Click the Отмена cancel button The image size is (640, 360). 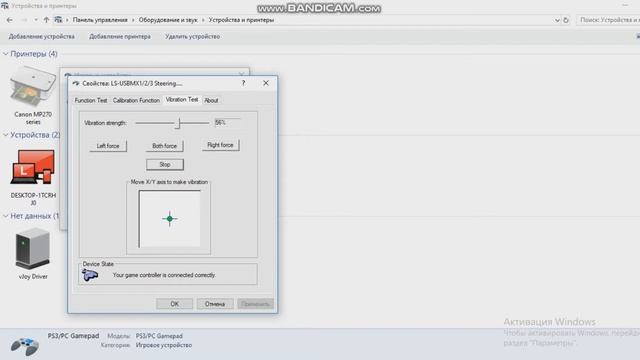(215, 304)
